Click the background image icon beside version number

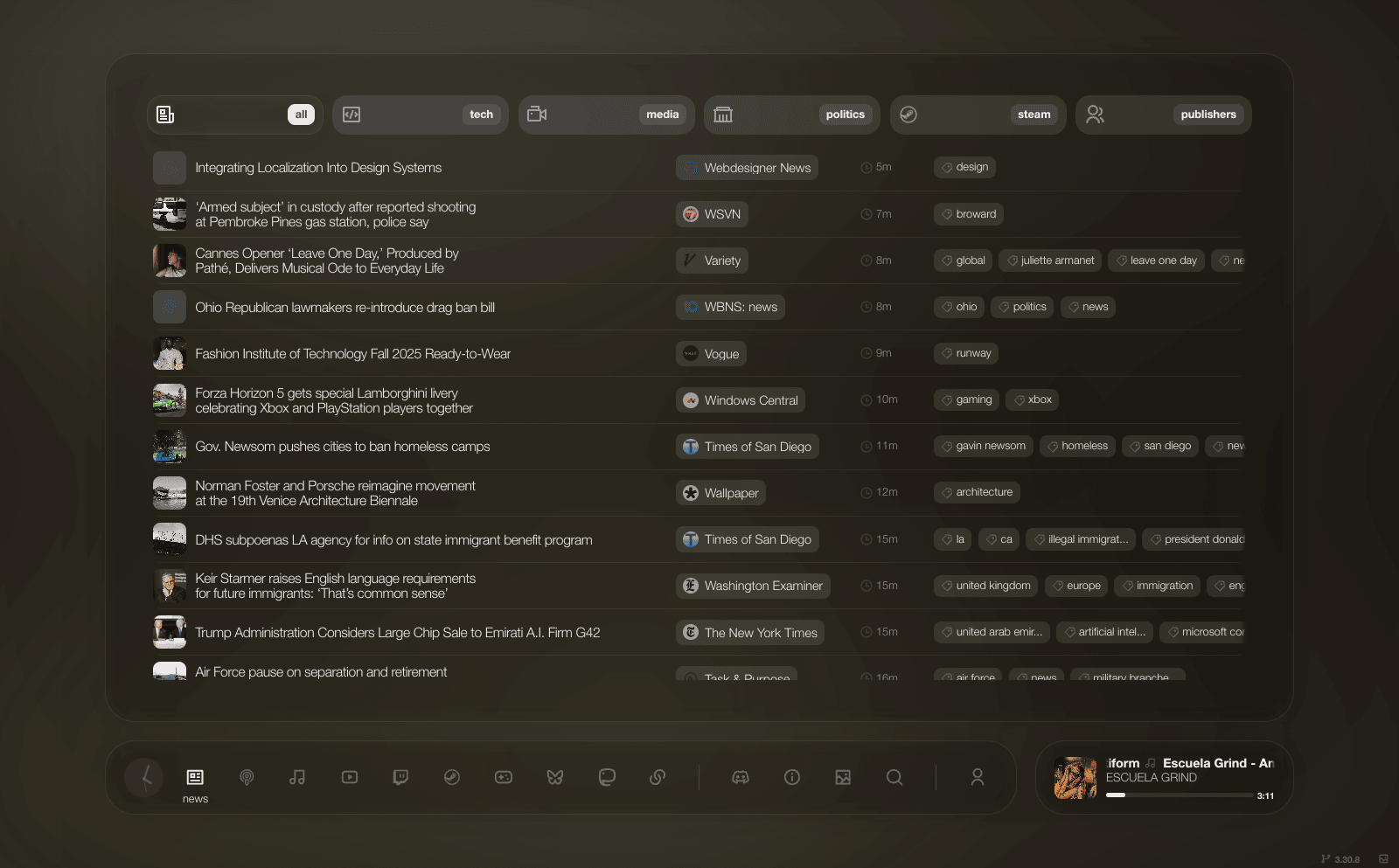(x=1383, y=859)
